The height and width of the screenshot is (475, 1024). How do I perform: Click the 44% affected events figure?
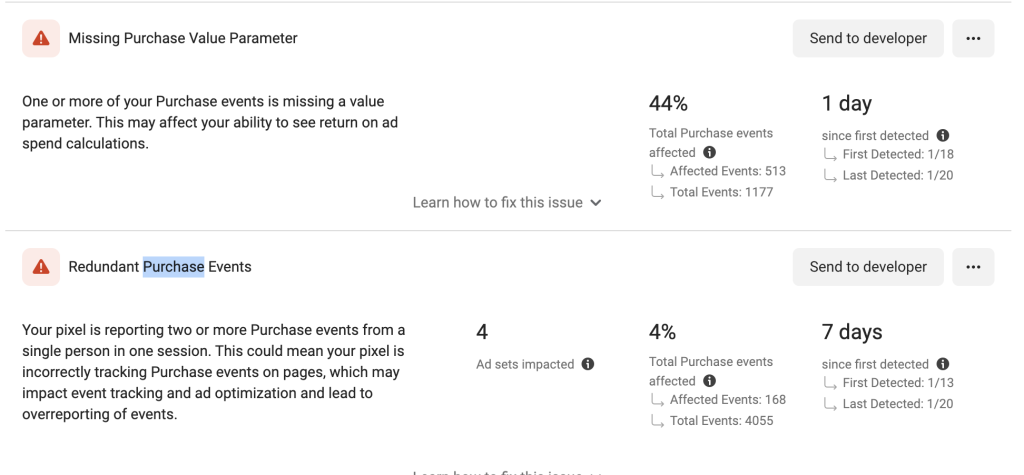click(668, 104)
